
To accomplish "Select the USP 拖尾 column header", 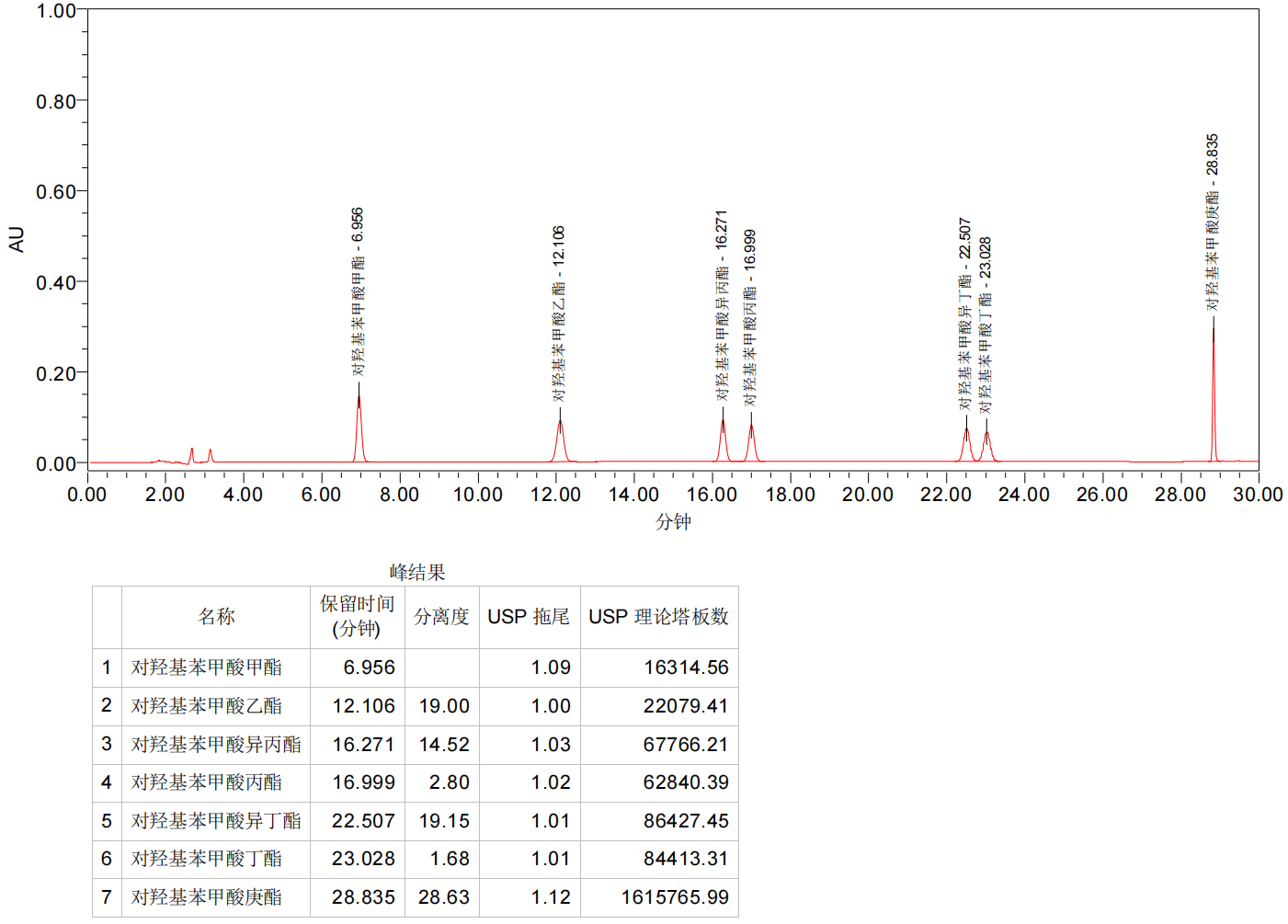I will click(529, 617).
